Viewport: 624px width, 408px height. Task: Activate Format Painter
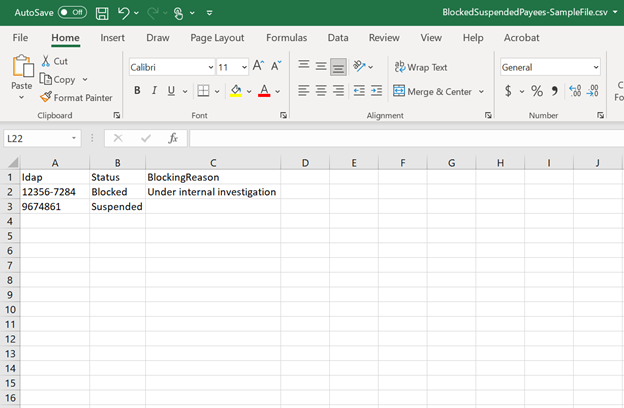click(x=76, y=98)
